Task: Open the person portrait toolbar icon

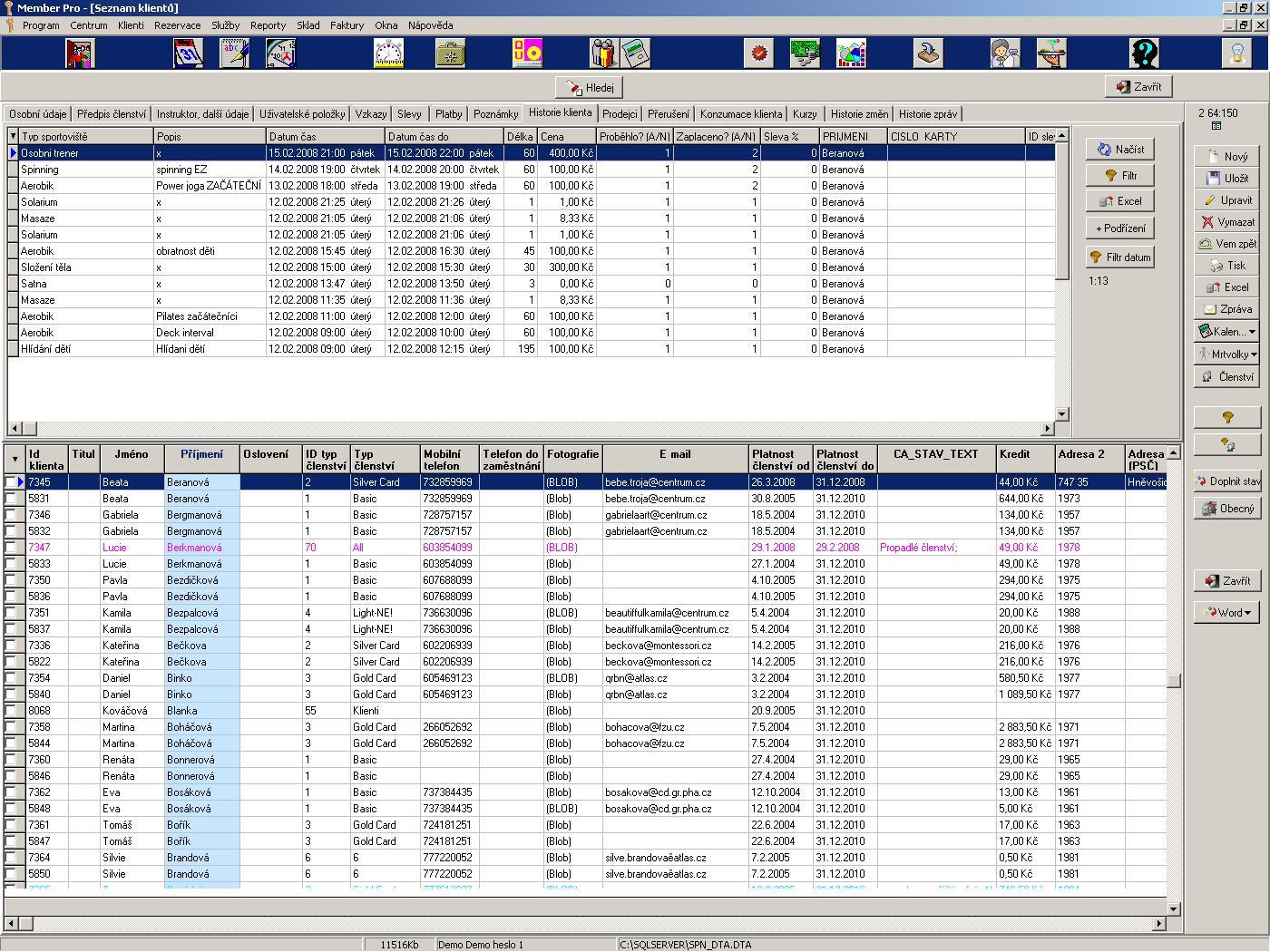Action: pos(1005,53)
